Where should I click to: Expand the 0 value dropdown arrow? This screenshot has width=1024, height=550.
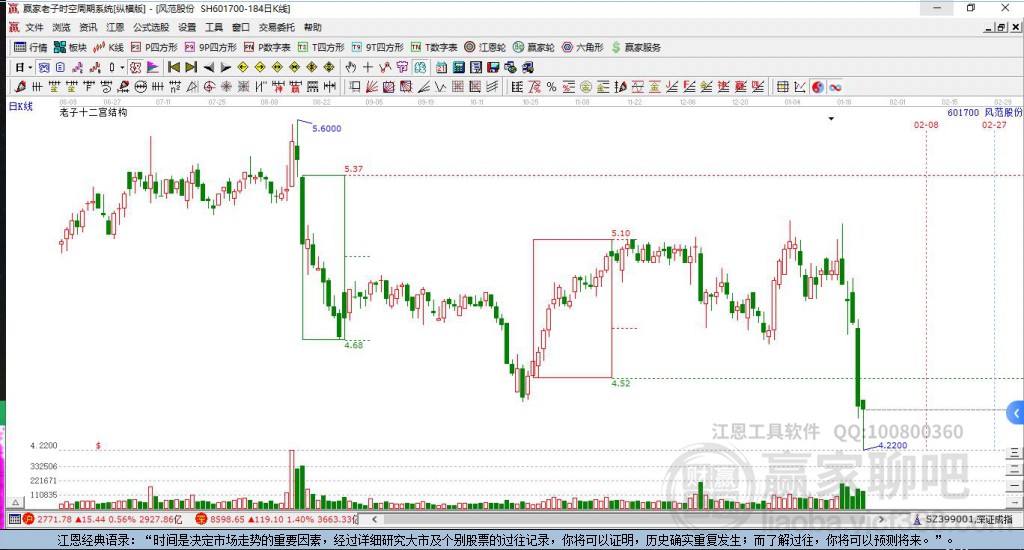[121, 67]
